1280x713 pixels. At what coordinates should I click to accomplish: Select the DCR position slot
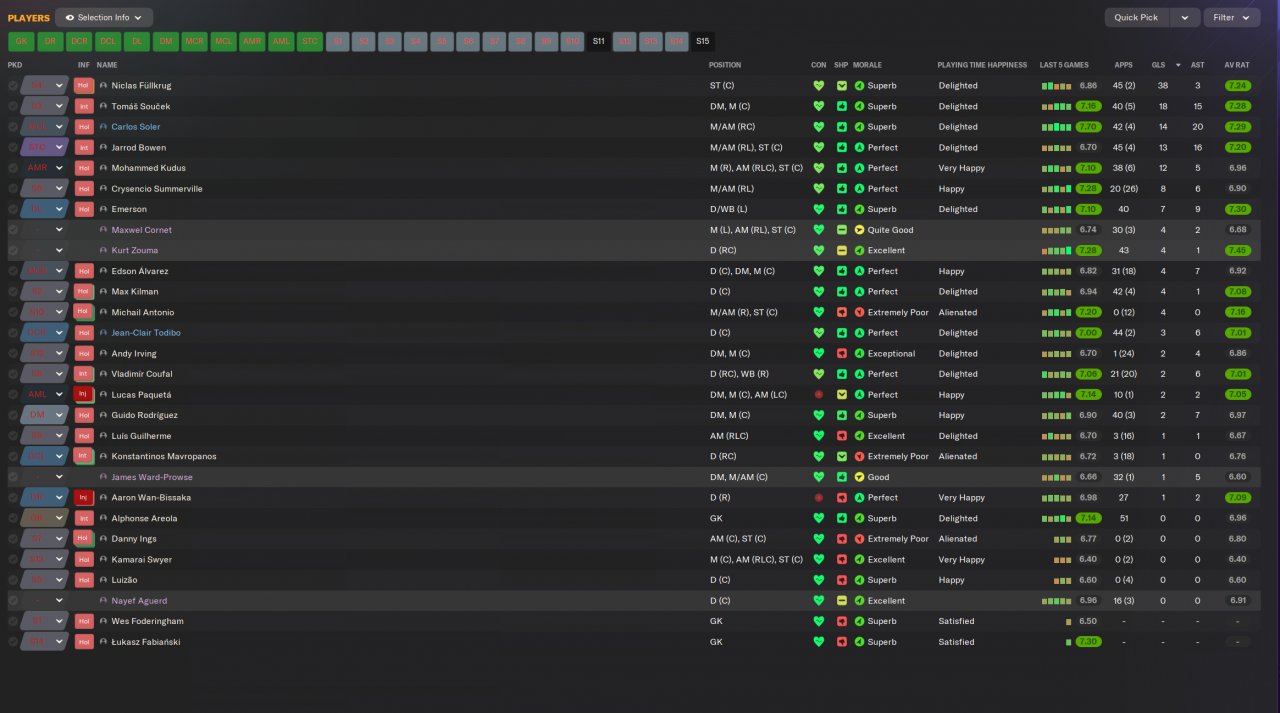pos(79,41)
